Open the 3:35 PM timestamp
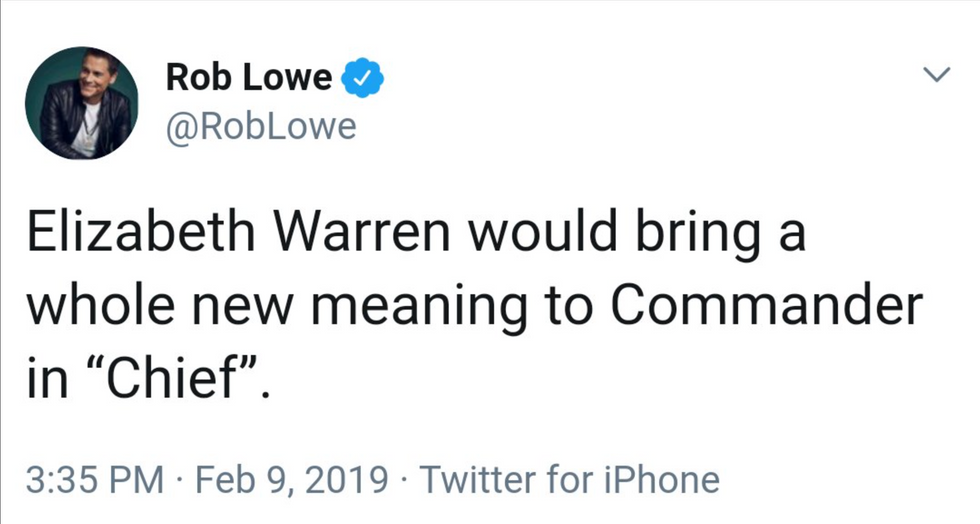The width and height of the screenshot is (980, 524). [95, 480]
